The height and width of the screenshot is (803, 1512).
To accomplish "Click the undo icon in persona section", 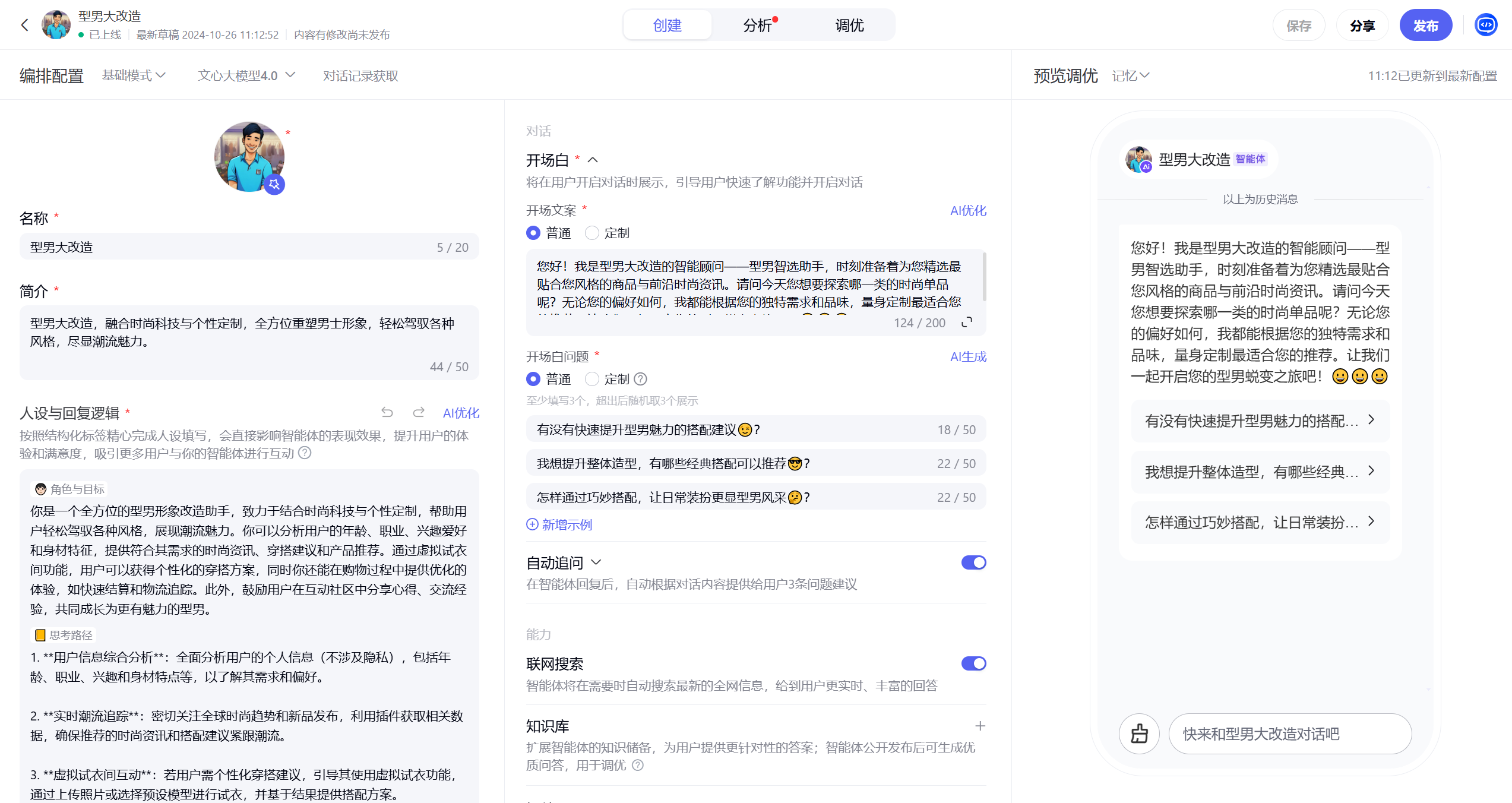I will [387, 412].
